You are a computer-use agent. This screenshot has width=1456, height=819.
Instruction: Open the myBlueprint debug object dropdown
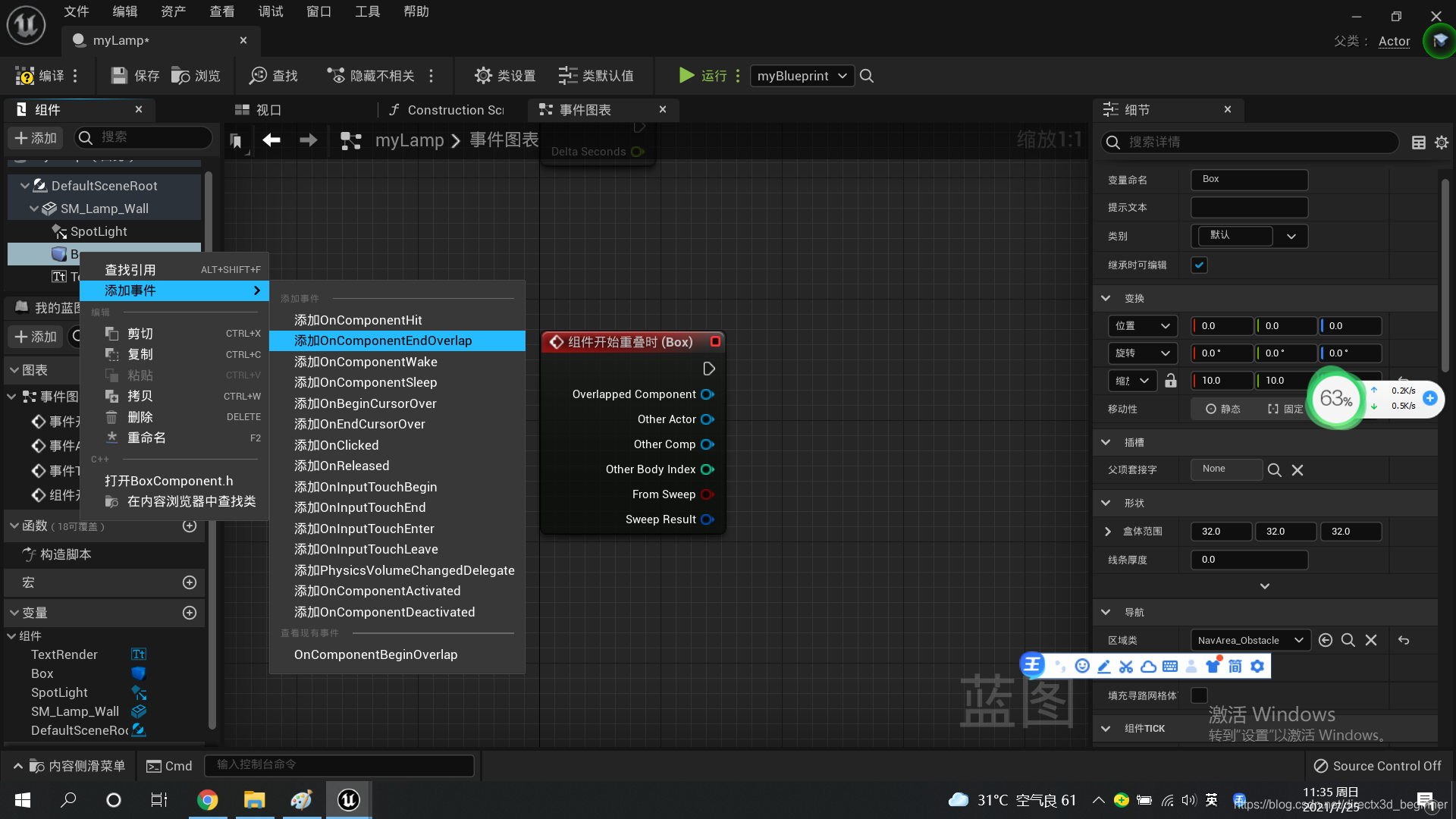click(802, 76)
